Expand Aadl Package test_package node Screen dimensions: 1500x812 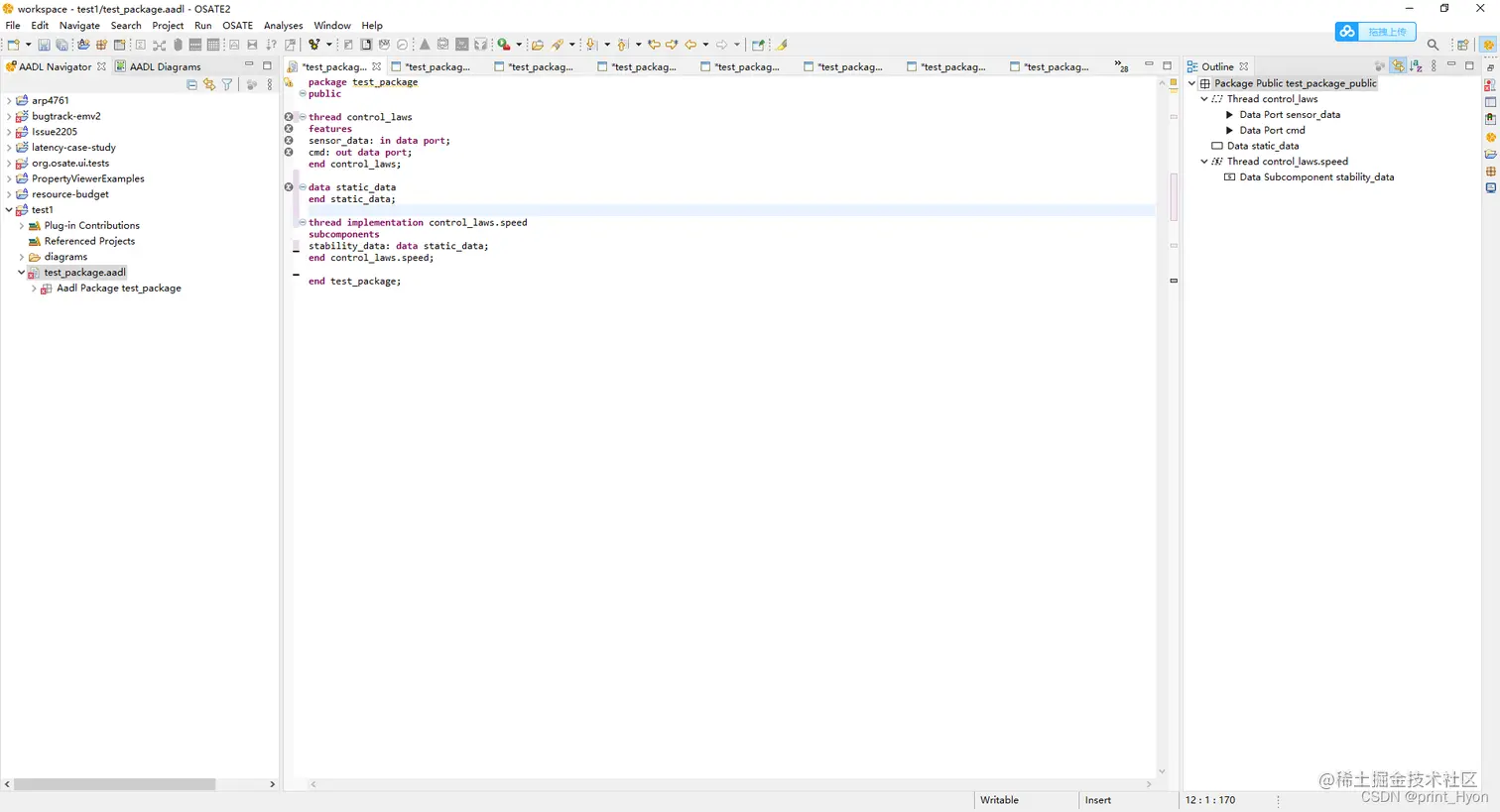click(34, 289)
